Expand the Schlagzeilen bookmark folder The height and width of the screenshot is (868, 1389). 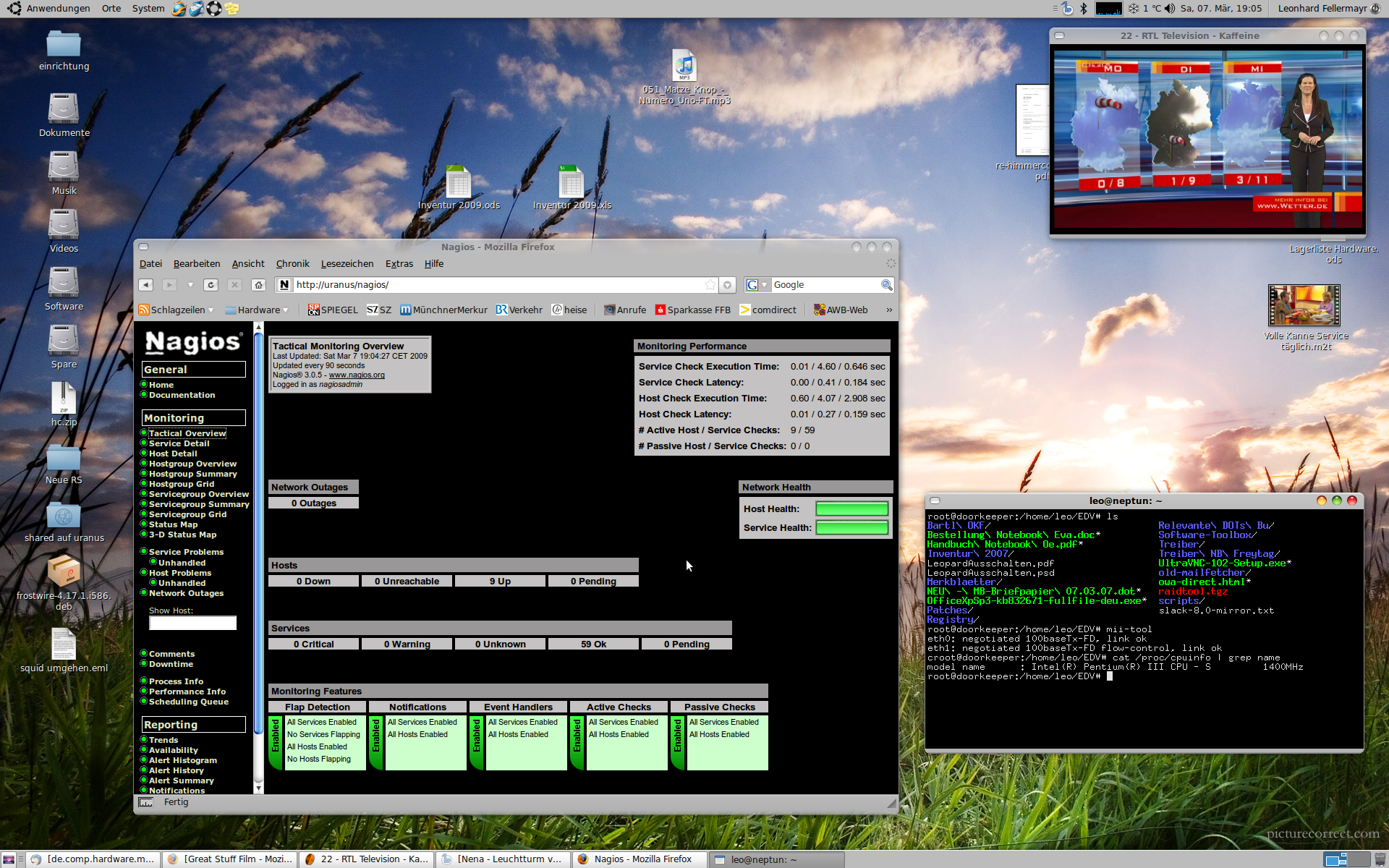tap(177, 310)
